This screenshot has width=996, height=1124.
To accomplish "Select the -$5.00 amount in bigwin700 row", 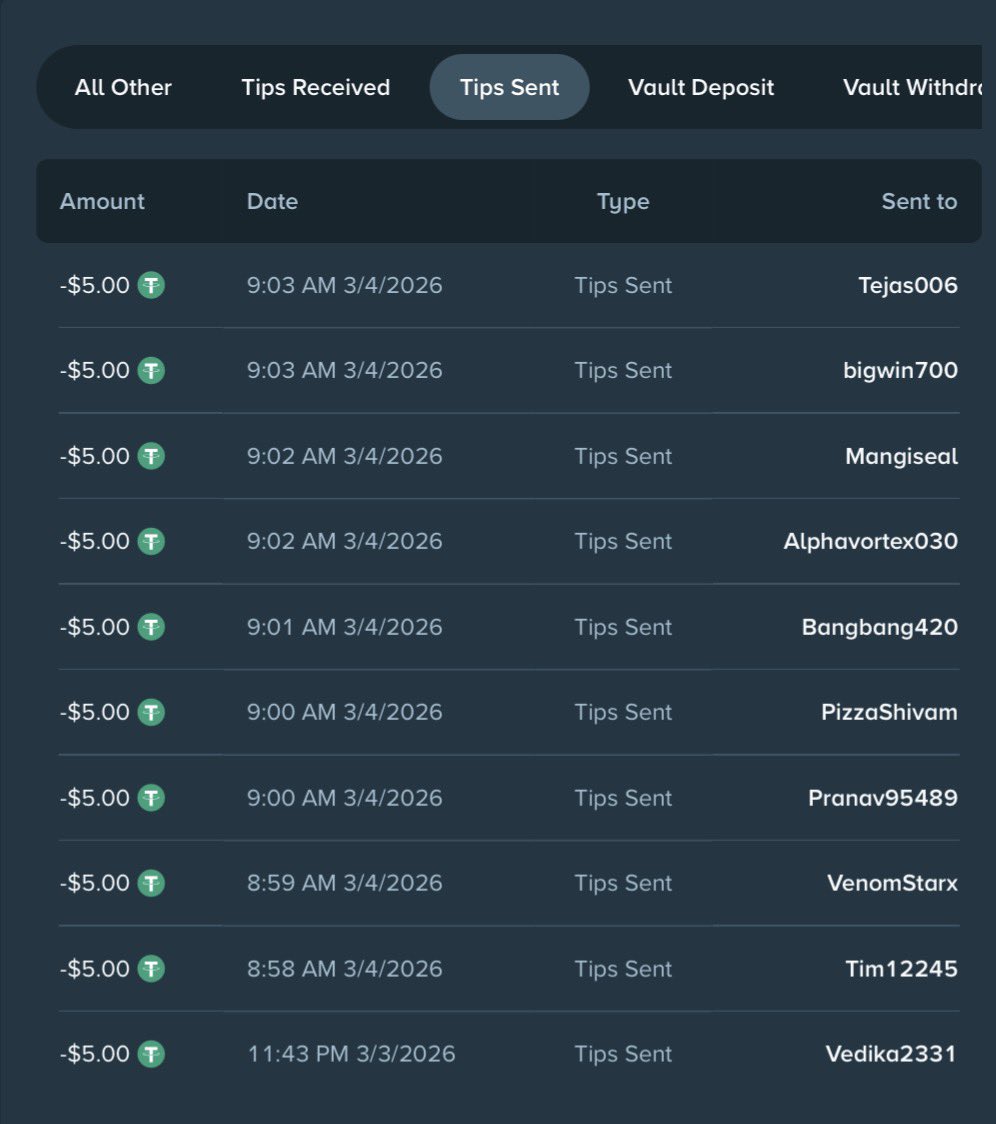I will coord(95,371).
